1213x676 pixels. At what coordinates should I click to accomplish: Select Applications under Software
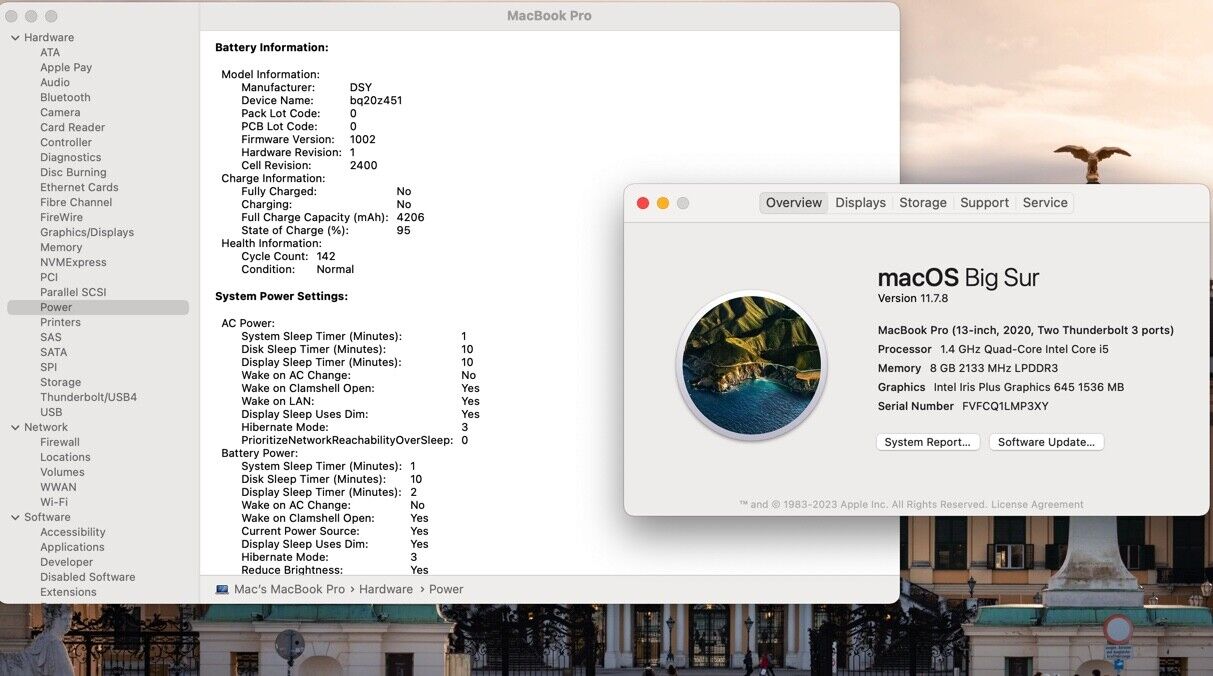click(72, 548)
